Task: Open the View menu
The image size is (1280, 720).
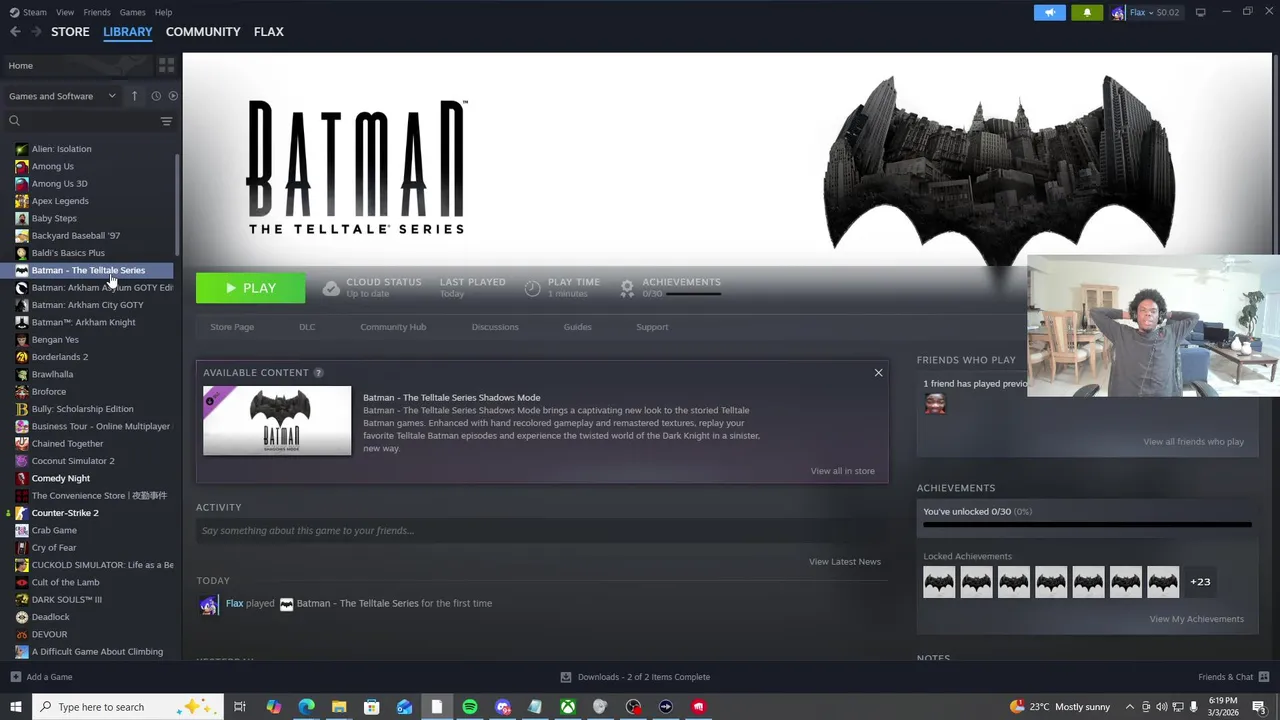Action: click(x=65, y=12)
